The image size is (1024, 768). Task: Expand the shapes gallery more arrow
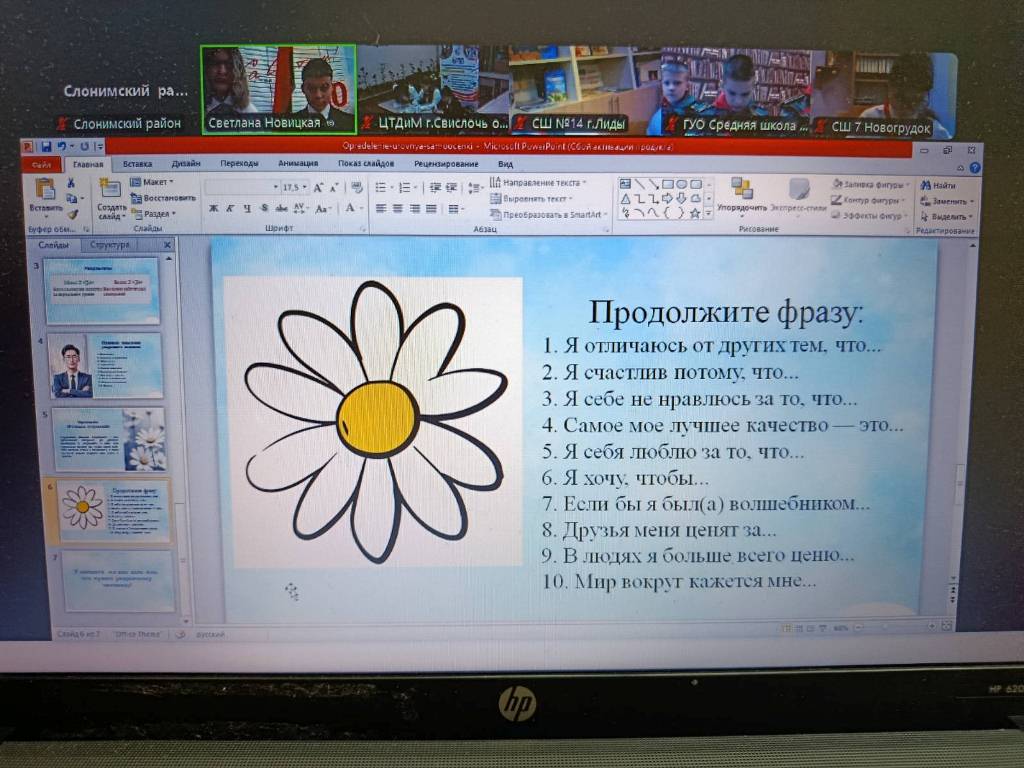click(x=709, y=213)
